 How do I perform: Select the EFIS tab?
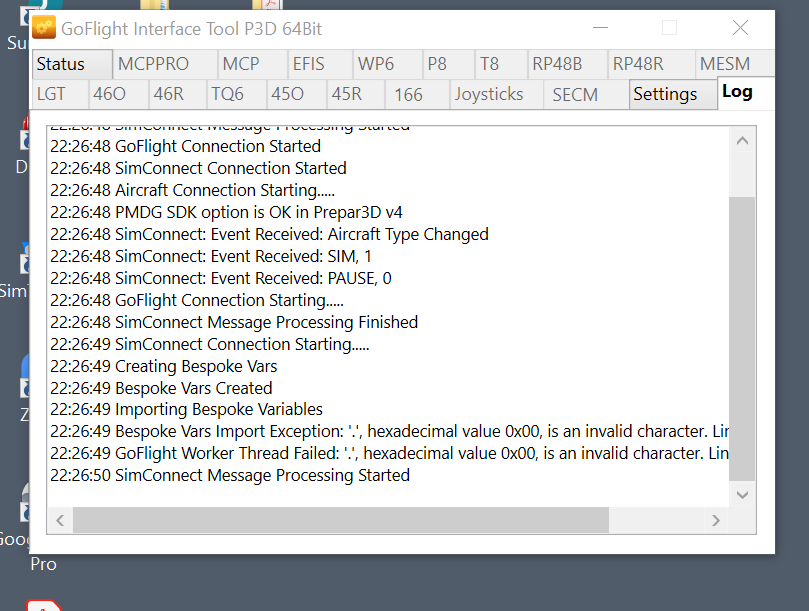pyautogui.click(x=308, y=64)
